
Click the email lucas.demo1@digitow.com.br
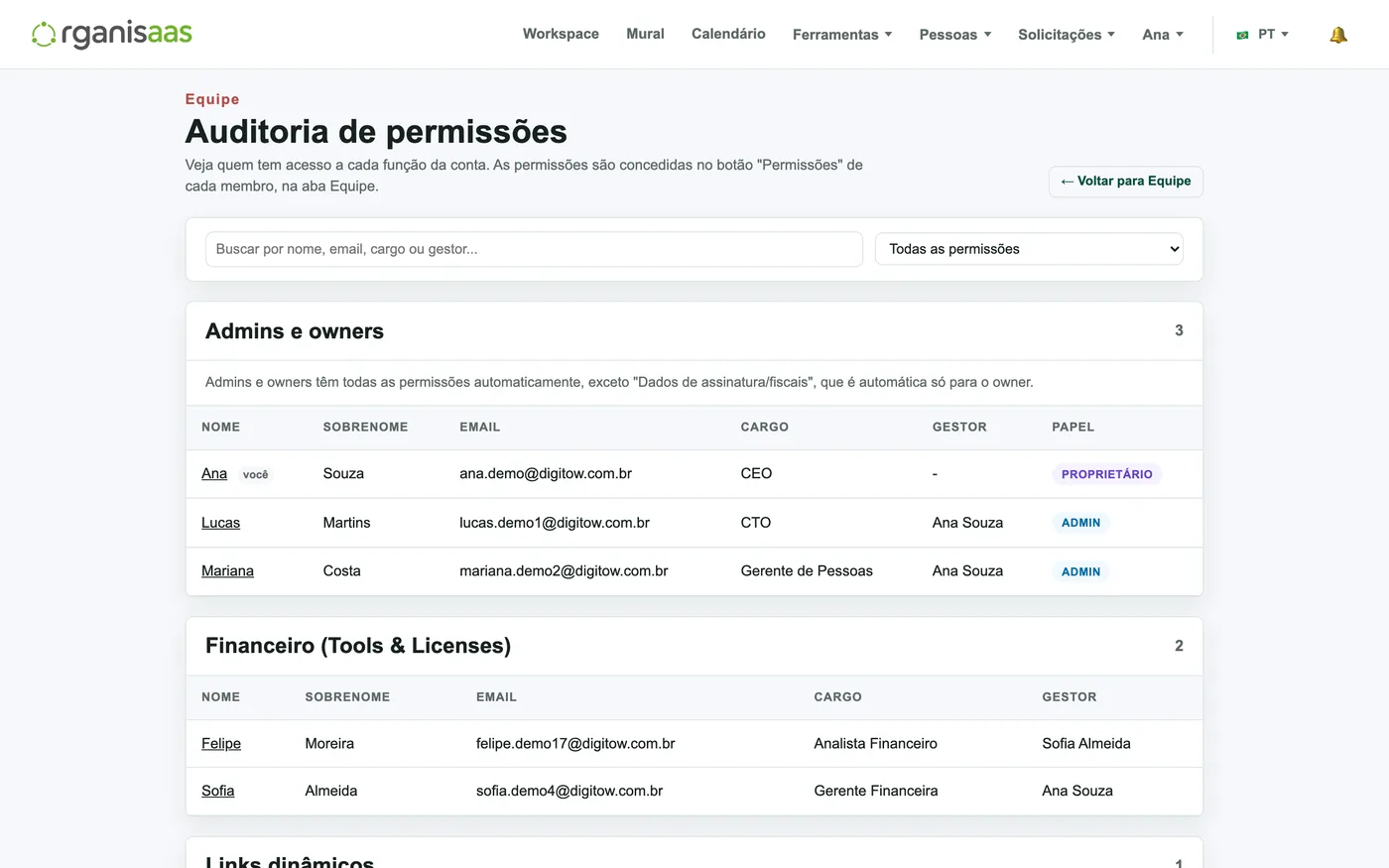(555, 523)
